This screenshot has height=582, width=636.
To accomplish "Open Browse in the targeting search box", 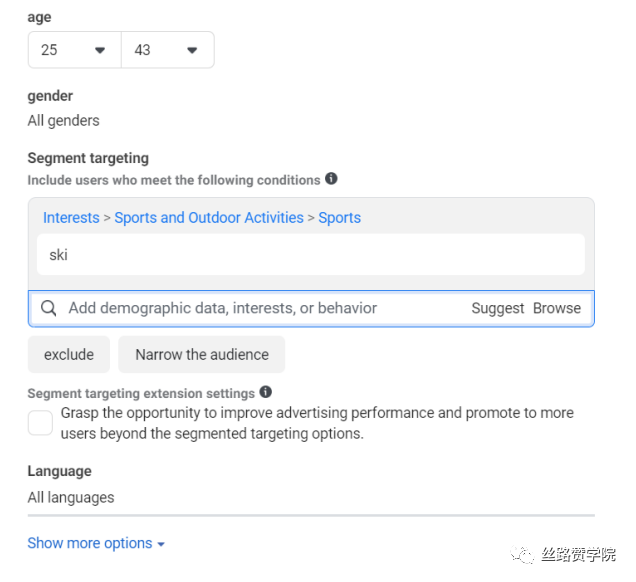I will tap(556, 308).
